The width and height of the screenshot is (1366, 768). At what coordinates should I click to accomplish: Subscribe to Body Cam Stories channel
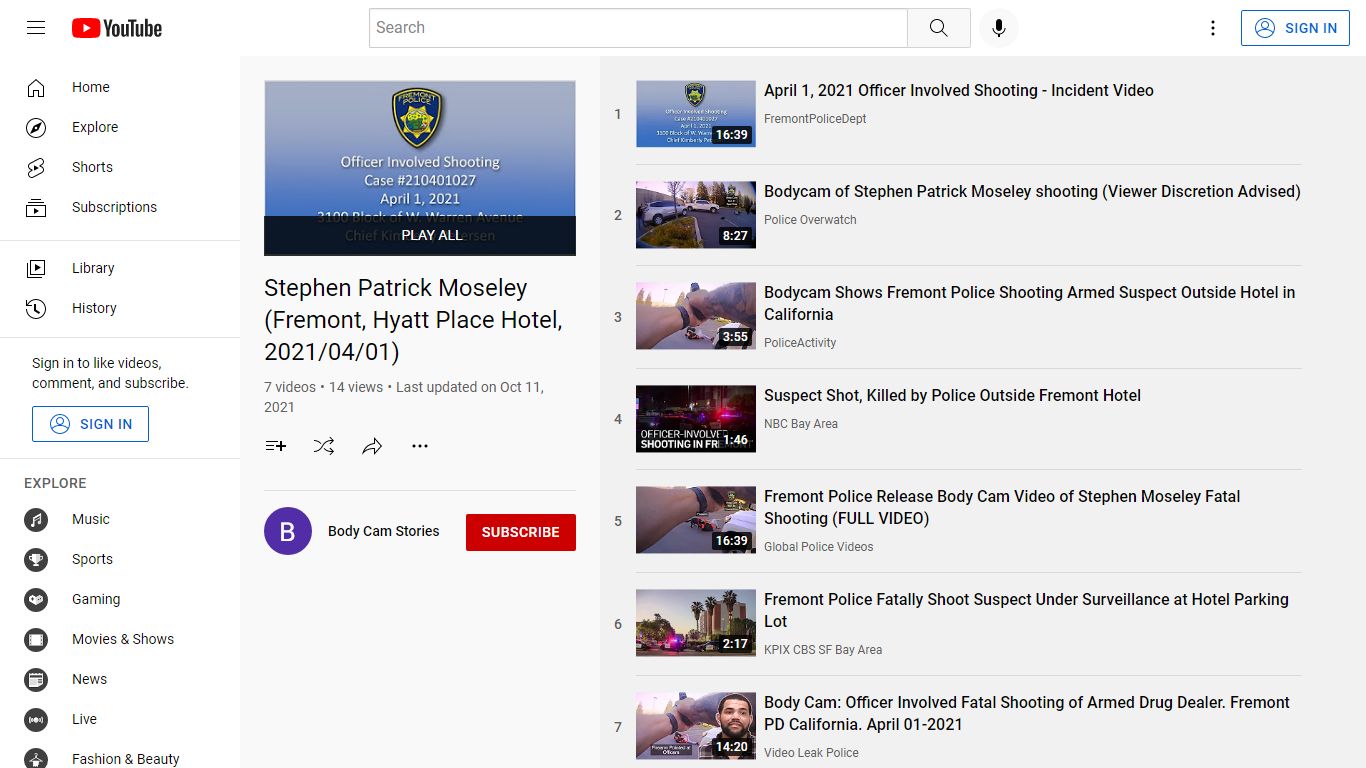[x=521, y=532]
